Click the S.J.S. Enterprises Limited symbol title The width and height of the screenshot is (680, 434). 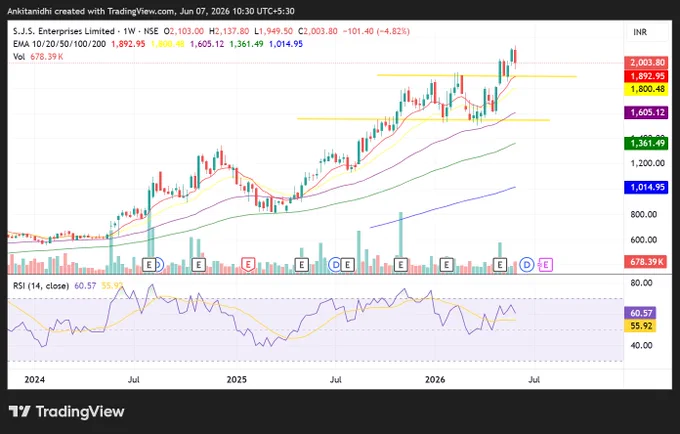64,31
